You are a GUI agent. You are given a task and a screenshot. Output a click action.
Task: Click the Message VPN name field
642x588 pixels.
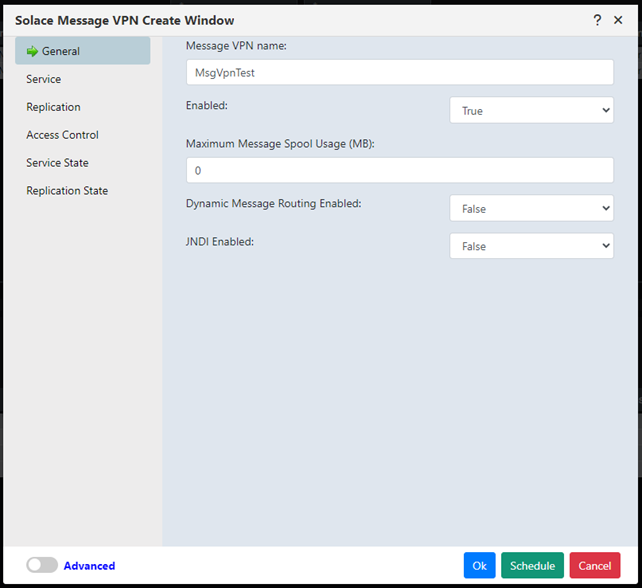(400, 72)
